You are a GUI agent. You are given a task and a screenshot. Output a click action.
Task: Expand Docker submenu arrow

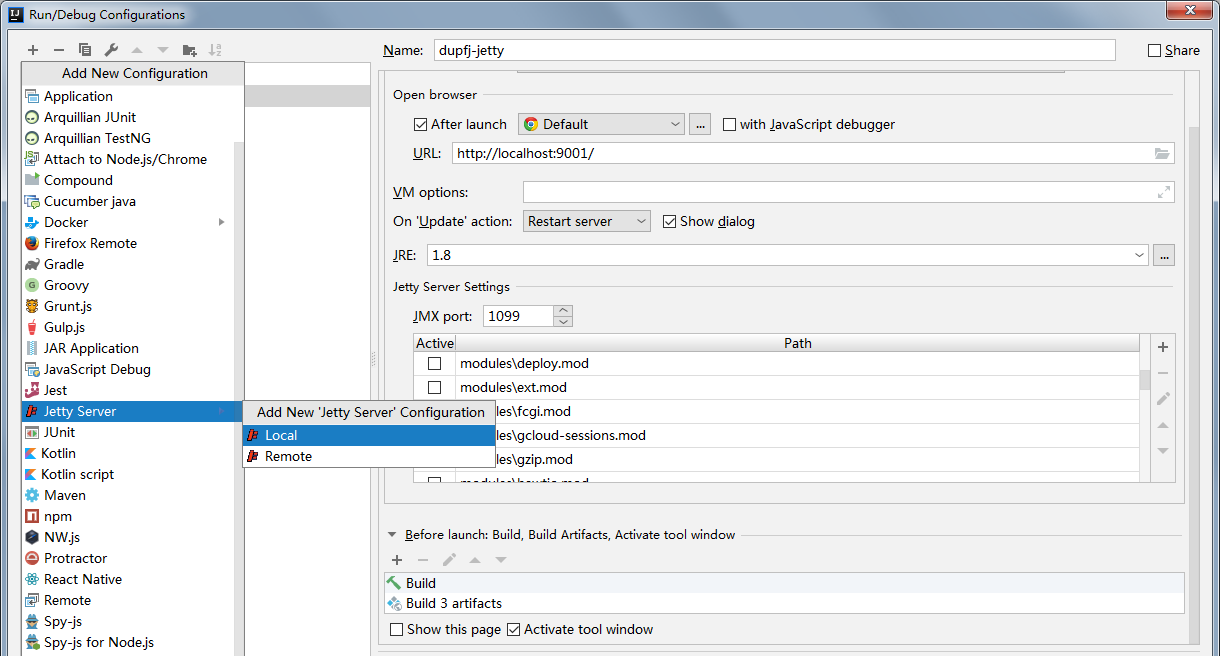(222, 222)
